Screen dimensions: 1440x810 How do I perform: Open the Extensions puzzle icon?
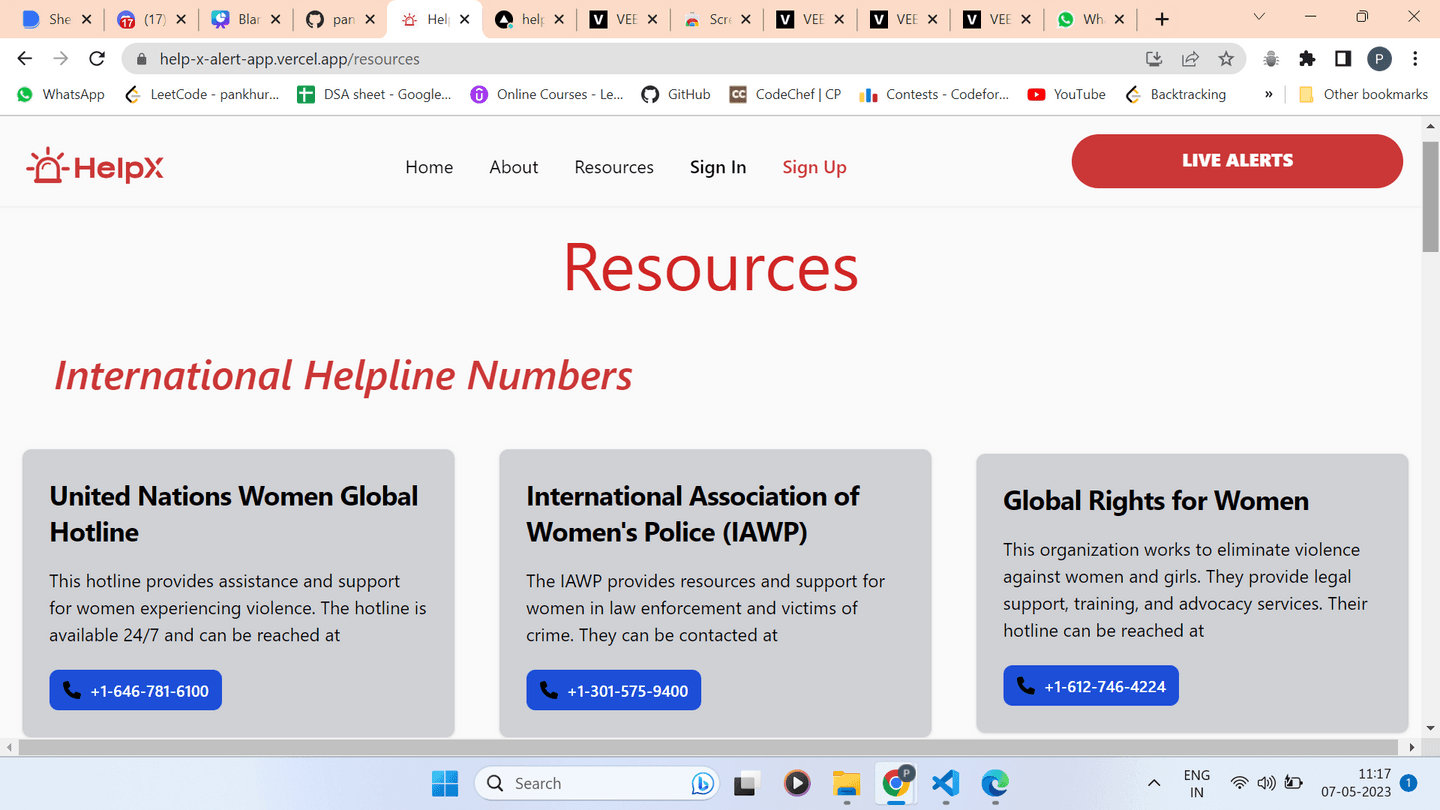pyautogui.click(x=1307, y=59)
